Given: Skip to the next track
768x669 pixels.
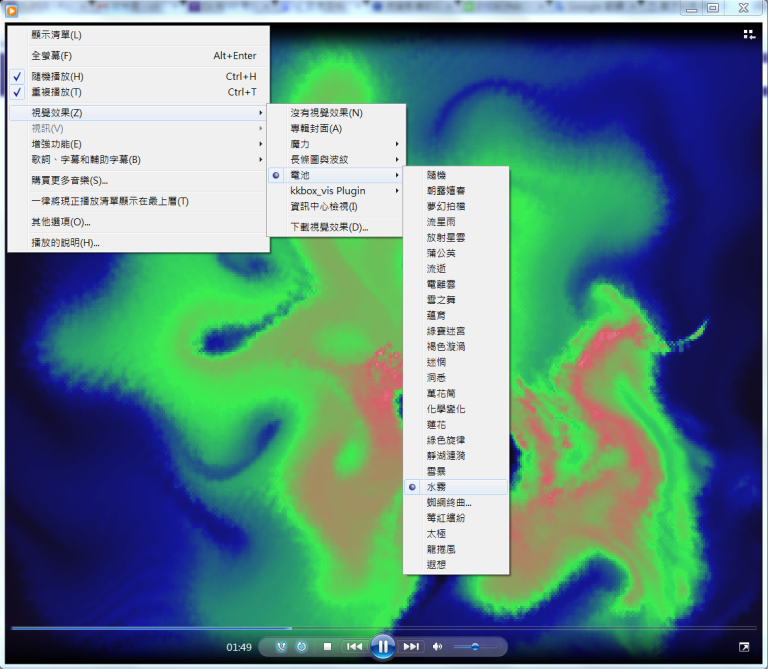Looking at the screenshot, I should click(x=411, y=647).
